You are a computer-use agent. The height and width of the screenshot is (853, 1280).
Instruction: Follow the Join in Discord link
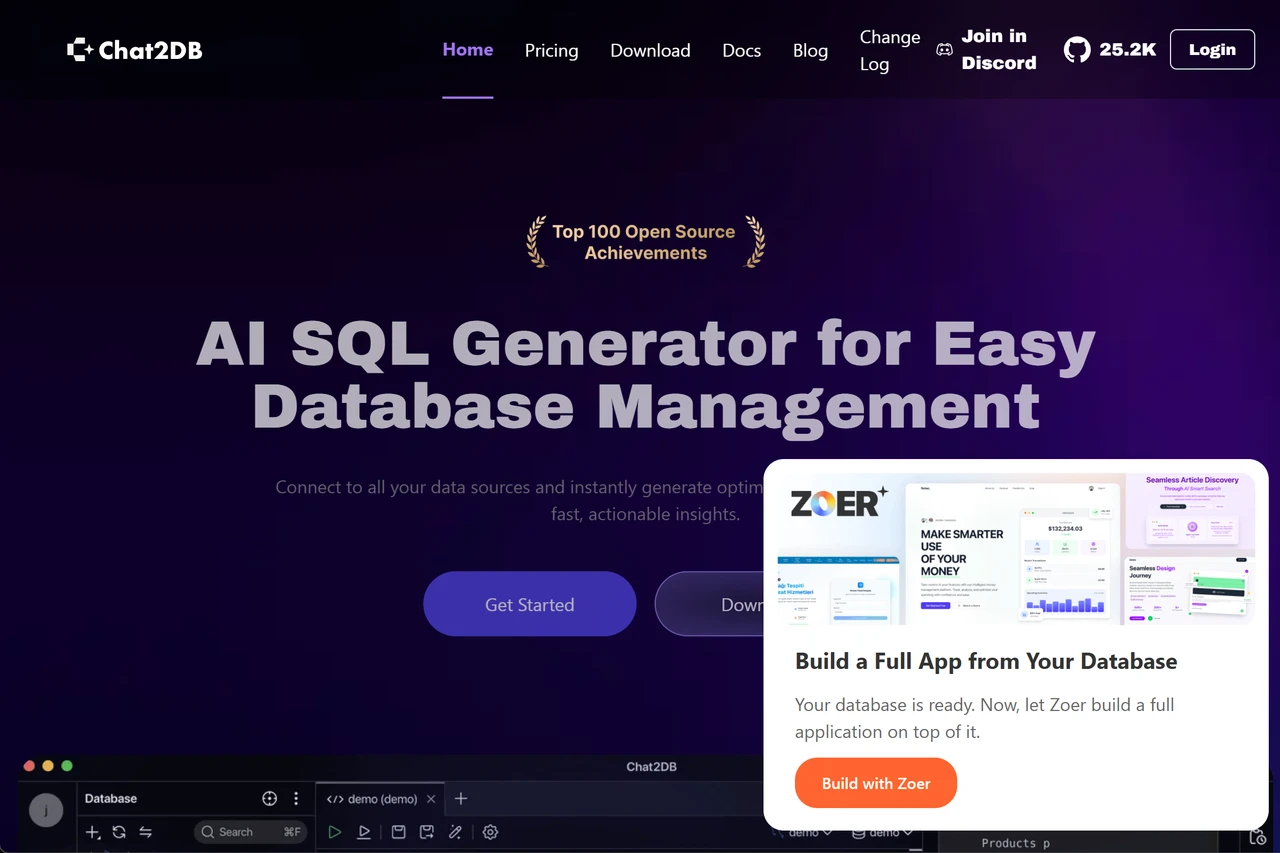999,49
